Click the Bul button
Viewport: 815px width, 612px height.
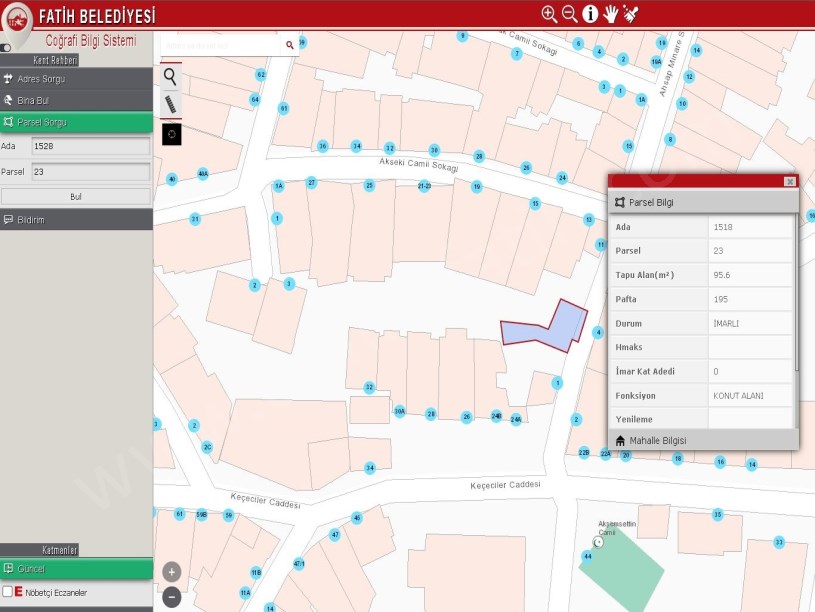click(x=76, y=197)
